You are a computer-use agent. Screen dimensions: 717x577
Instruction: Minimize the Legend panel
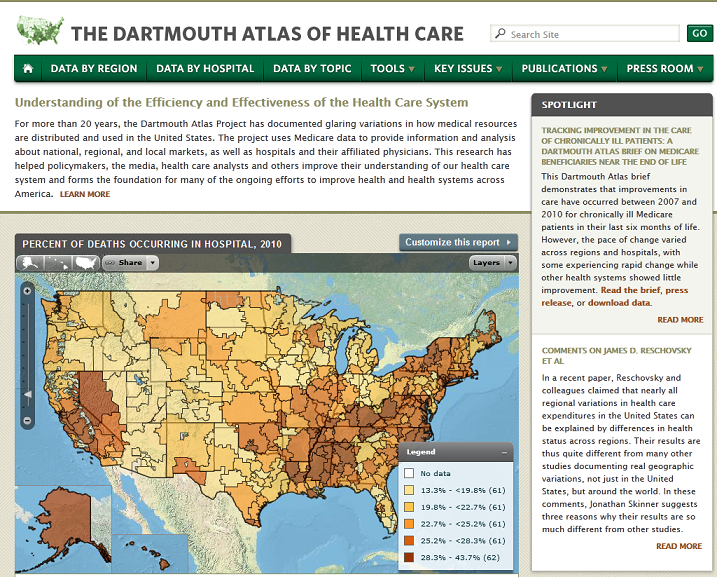(x=504, y=453)
